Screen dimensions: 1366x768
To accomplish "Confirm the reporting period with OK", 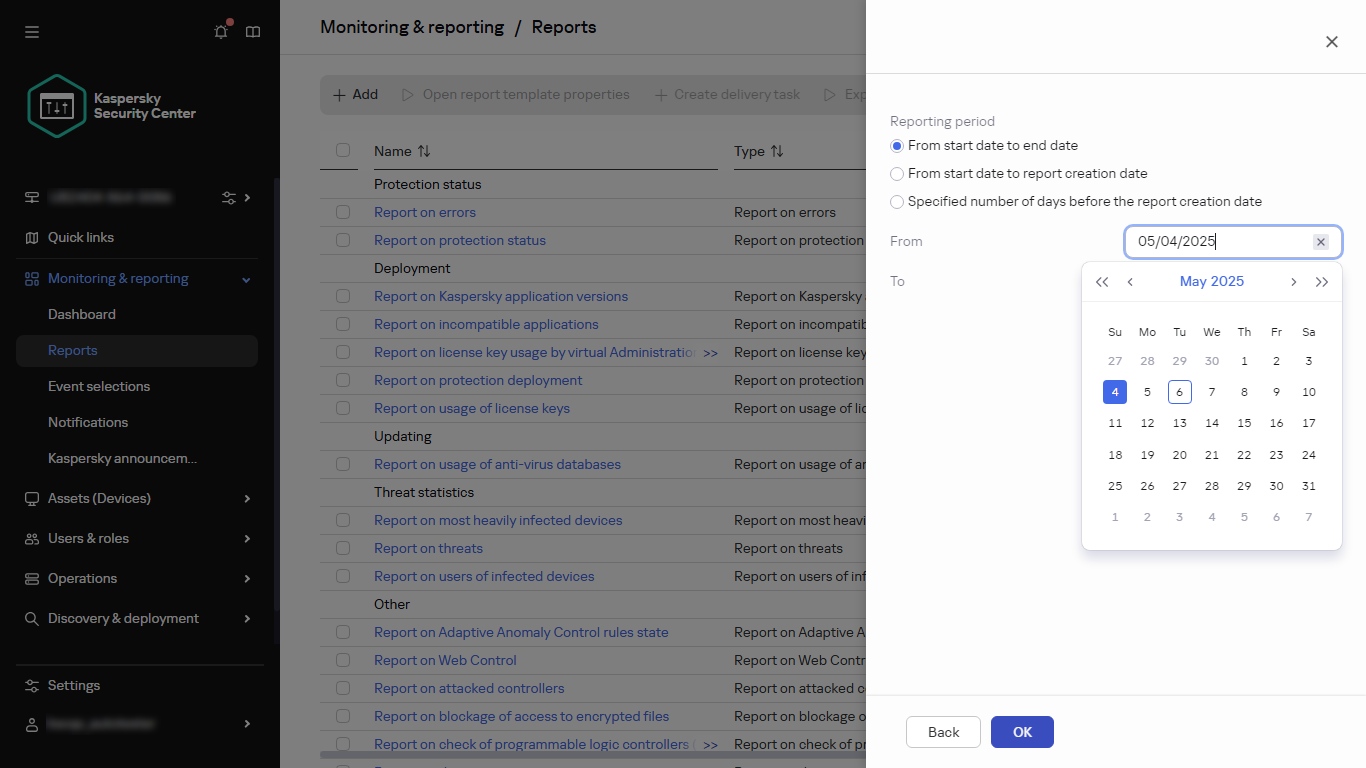I will [x=1021, y=731].
